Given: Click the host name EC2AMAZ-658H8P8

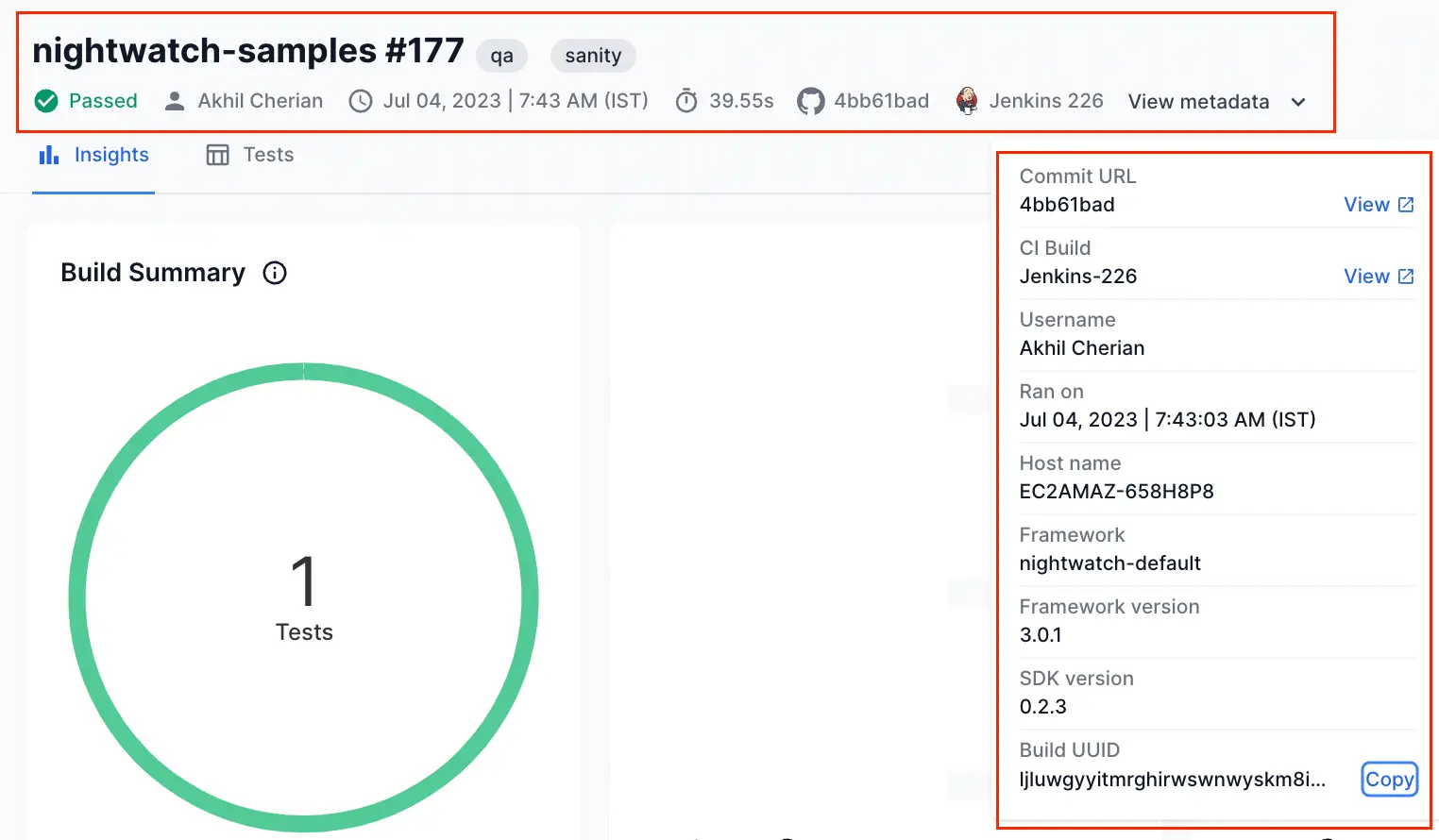Looking at the screenshot, I should [x=1117, y=492].
